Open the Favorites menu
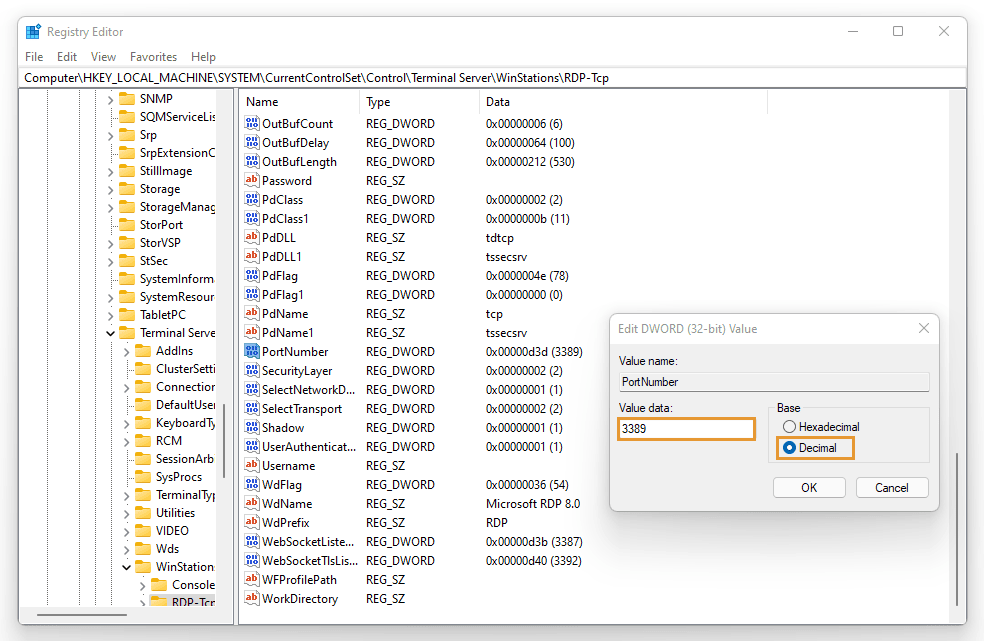 click(x=153, y=57)
